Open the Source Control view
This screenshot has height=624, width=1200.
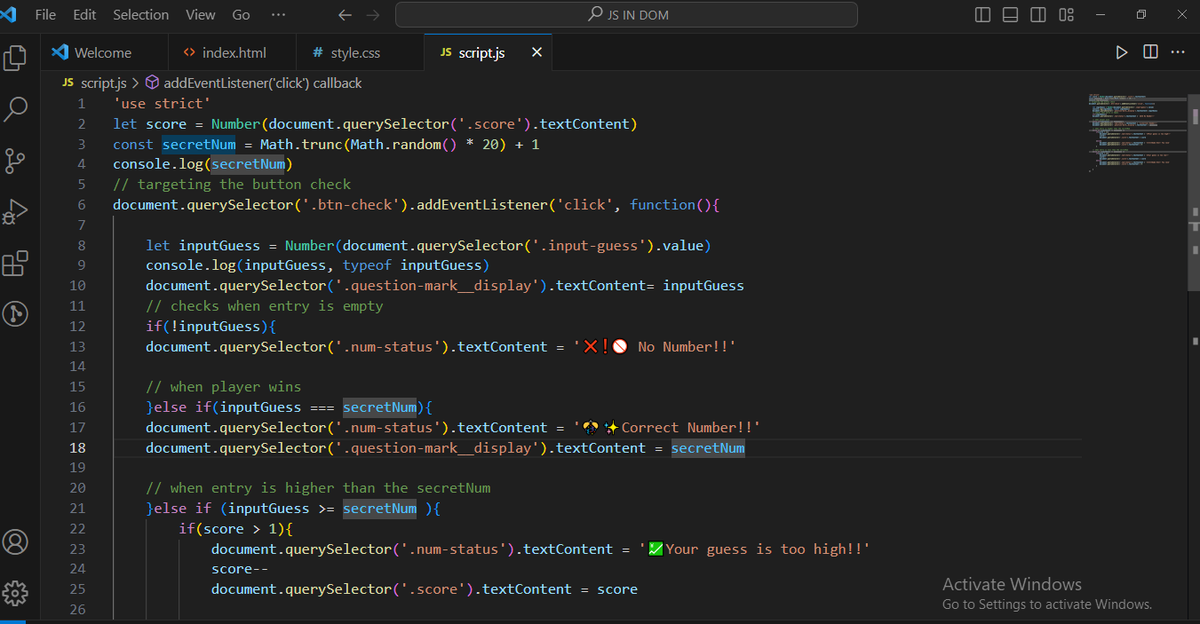tap(15, 160)
